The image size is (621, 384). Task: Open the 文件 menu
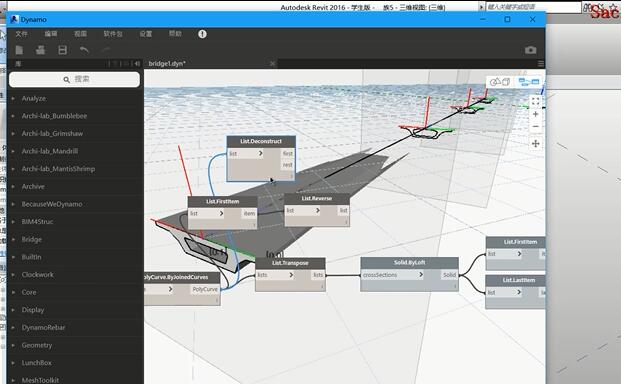pos(21,34)
